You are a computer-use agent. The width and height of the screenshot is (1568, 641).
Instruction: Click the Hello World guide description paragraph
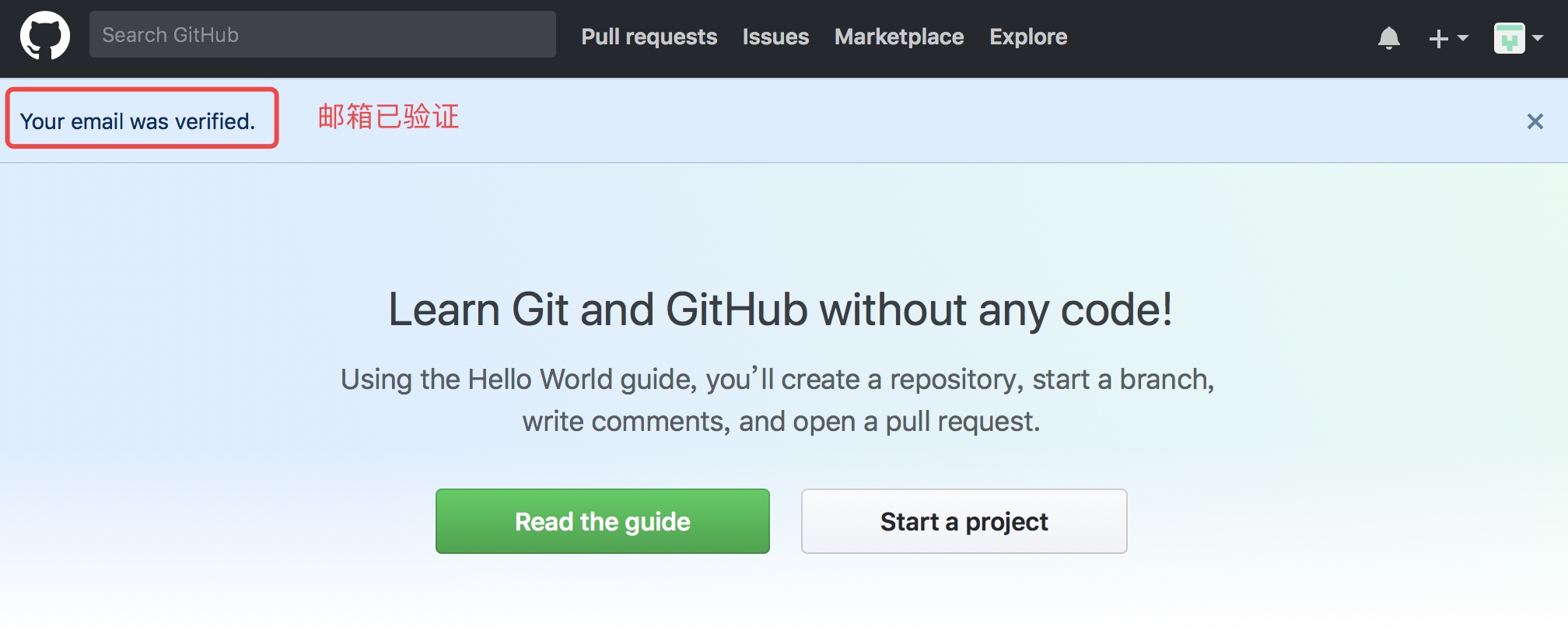pyautogui.click(x=778, y=400)
